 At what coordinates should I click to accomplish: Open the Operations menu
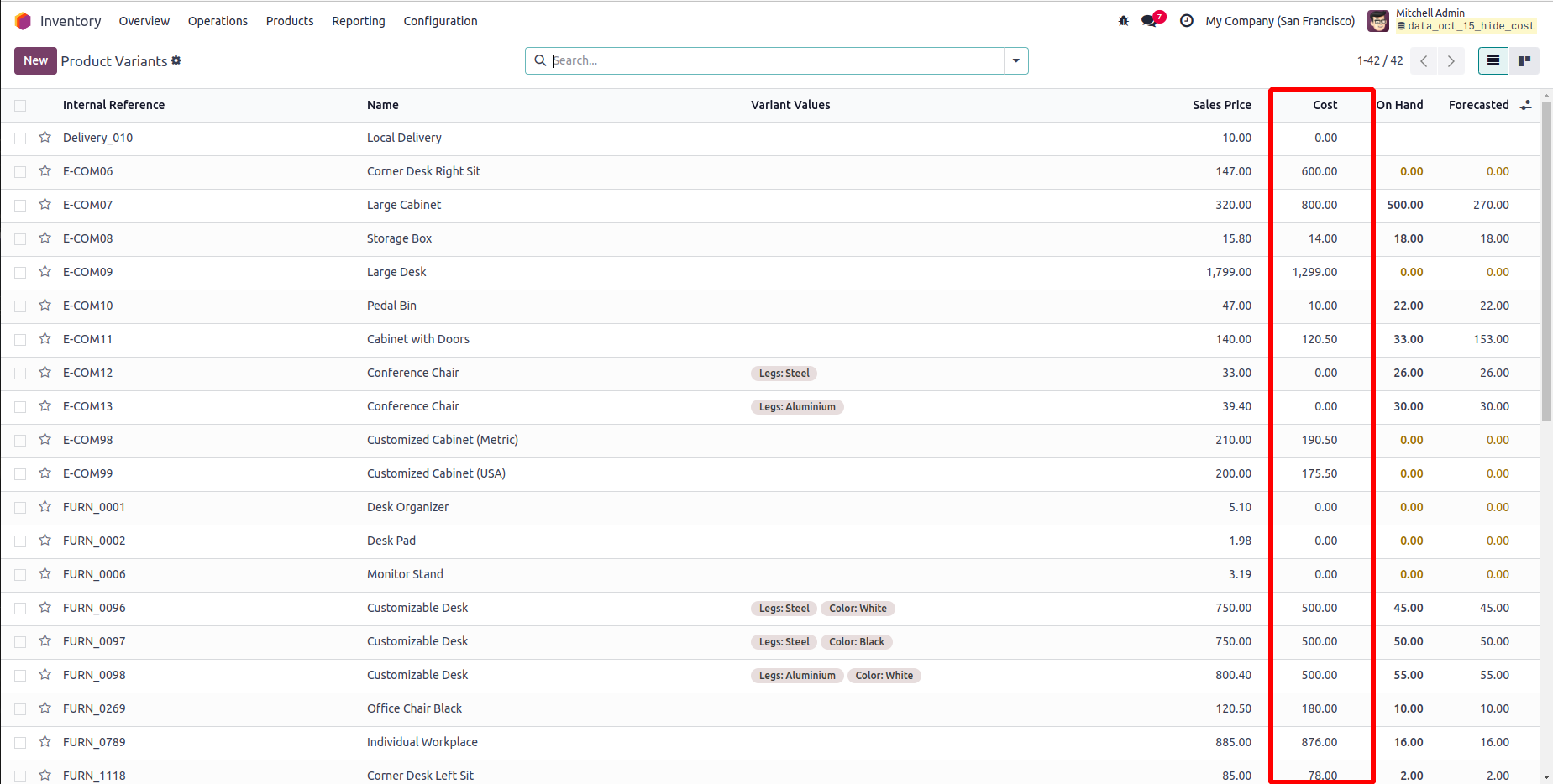(218, 21)
